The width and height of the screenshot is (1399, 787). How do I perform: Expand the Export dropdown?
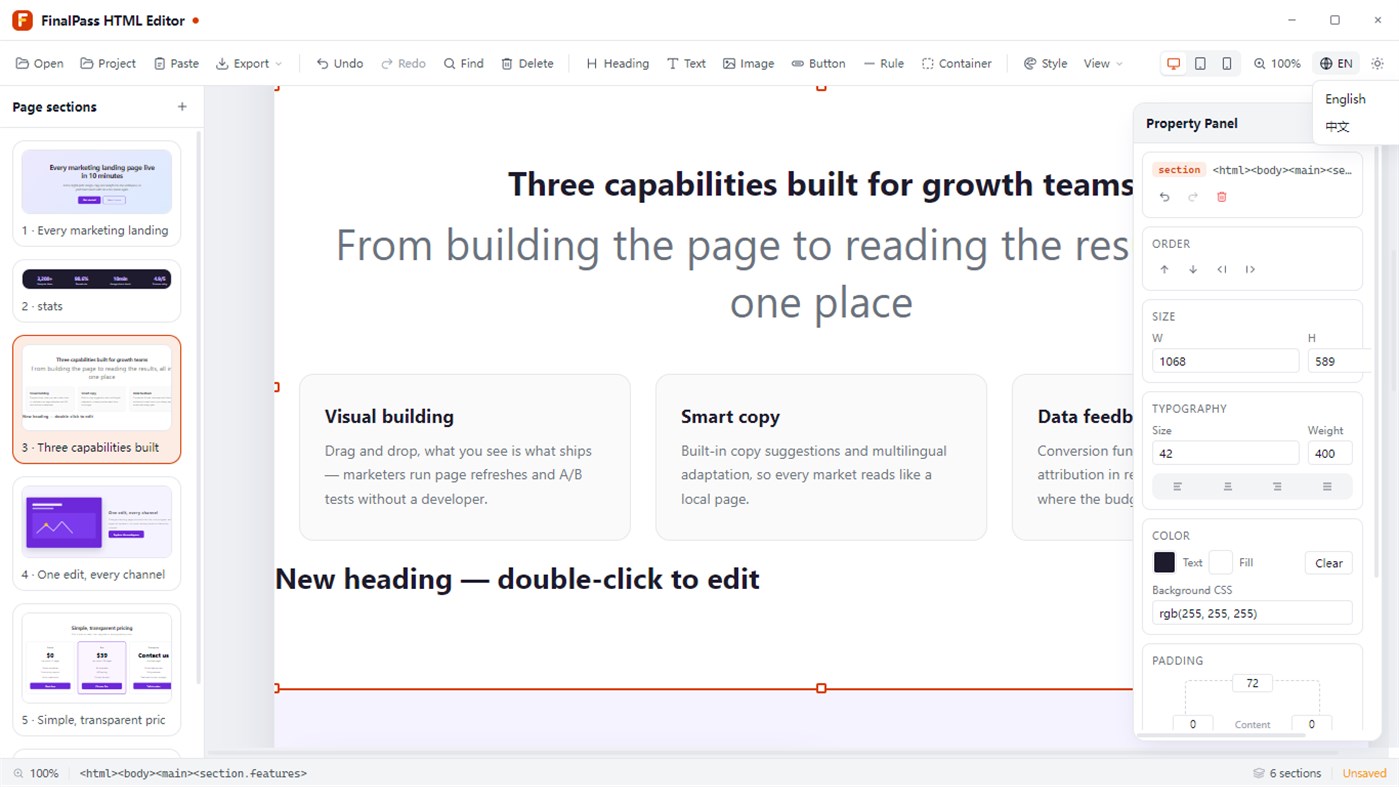tap(249, 63)
